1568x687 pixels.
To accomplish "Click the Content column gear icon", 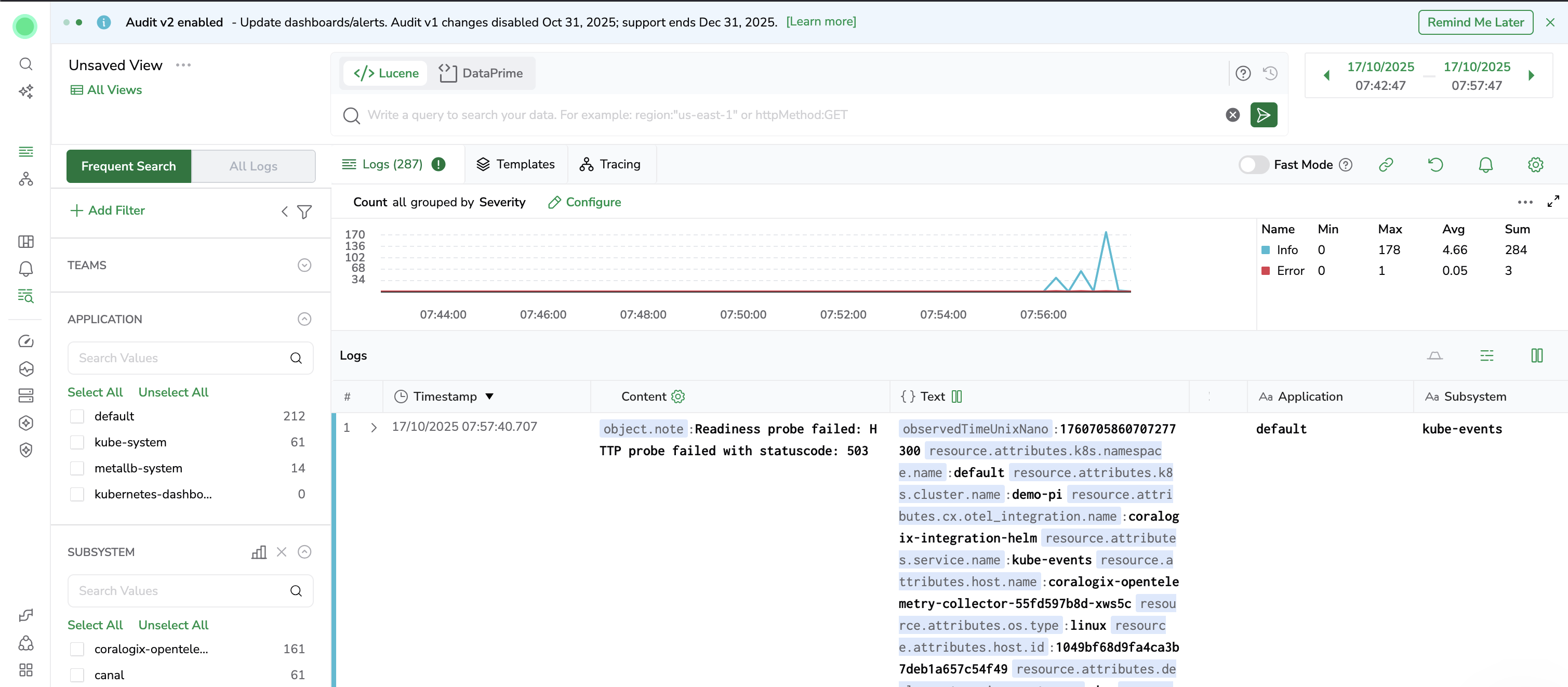I will [678, 397].
